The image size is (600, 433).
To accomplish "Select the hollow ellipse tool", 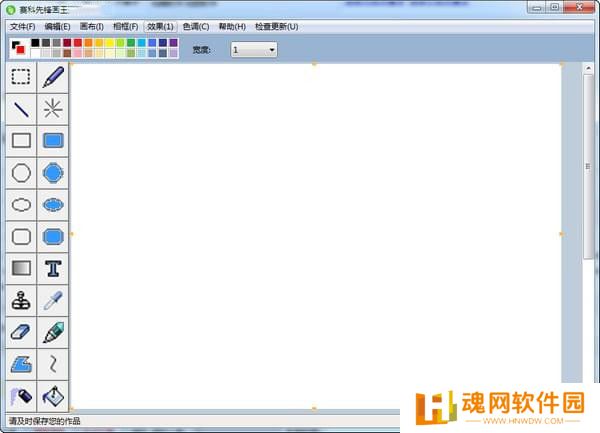I will [x=21, y=205].
